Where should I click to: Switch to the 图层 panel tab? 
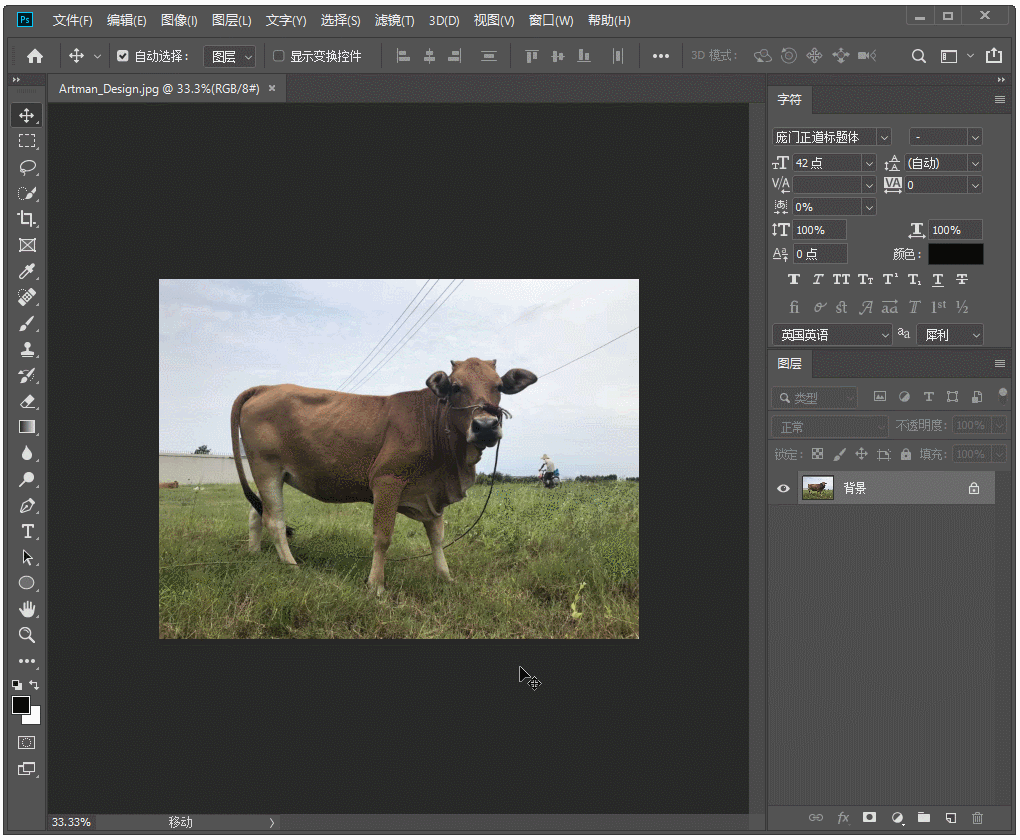point(789,364)
